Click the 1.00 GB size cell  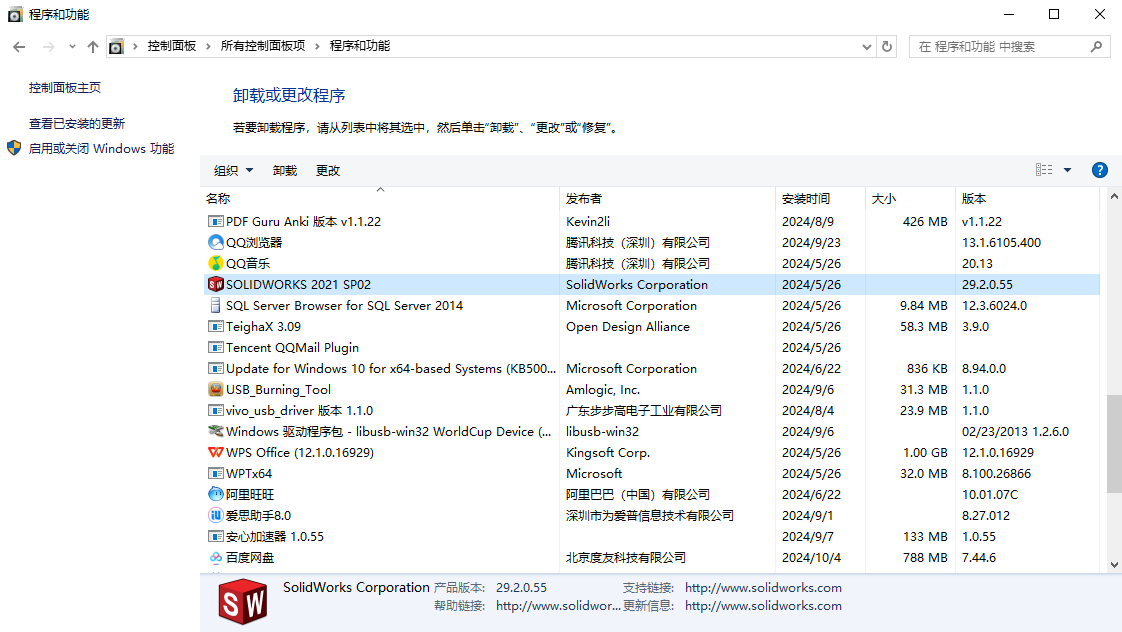click(x=925, y=452)
